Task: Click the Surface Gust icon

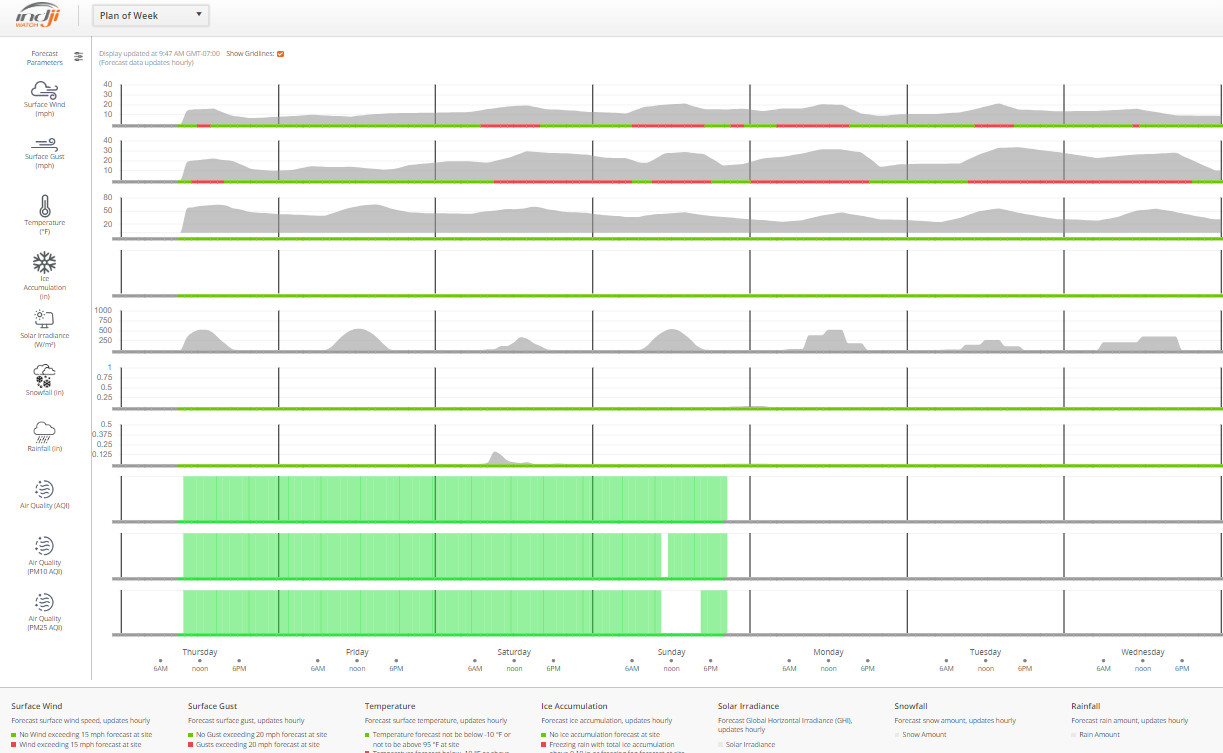Action: pos(45,146)
